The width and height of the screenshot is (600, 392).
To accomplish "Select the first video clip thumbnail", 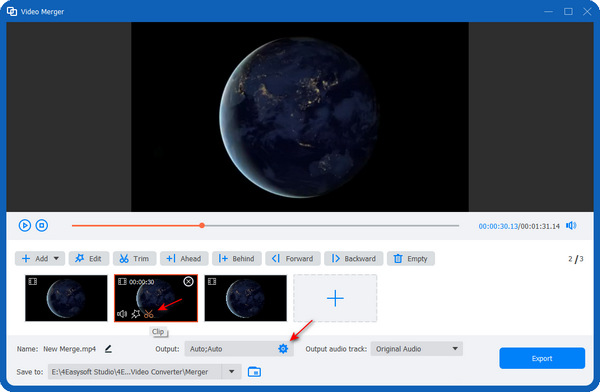I will click(x=66, y=298).
